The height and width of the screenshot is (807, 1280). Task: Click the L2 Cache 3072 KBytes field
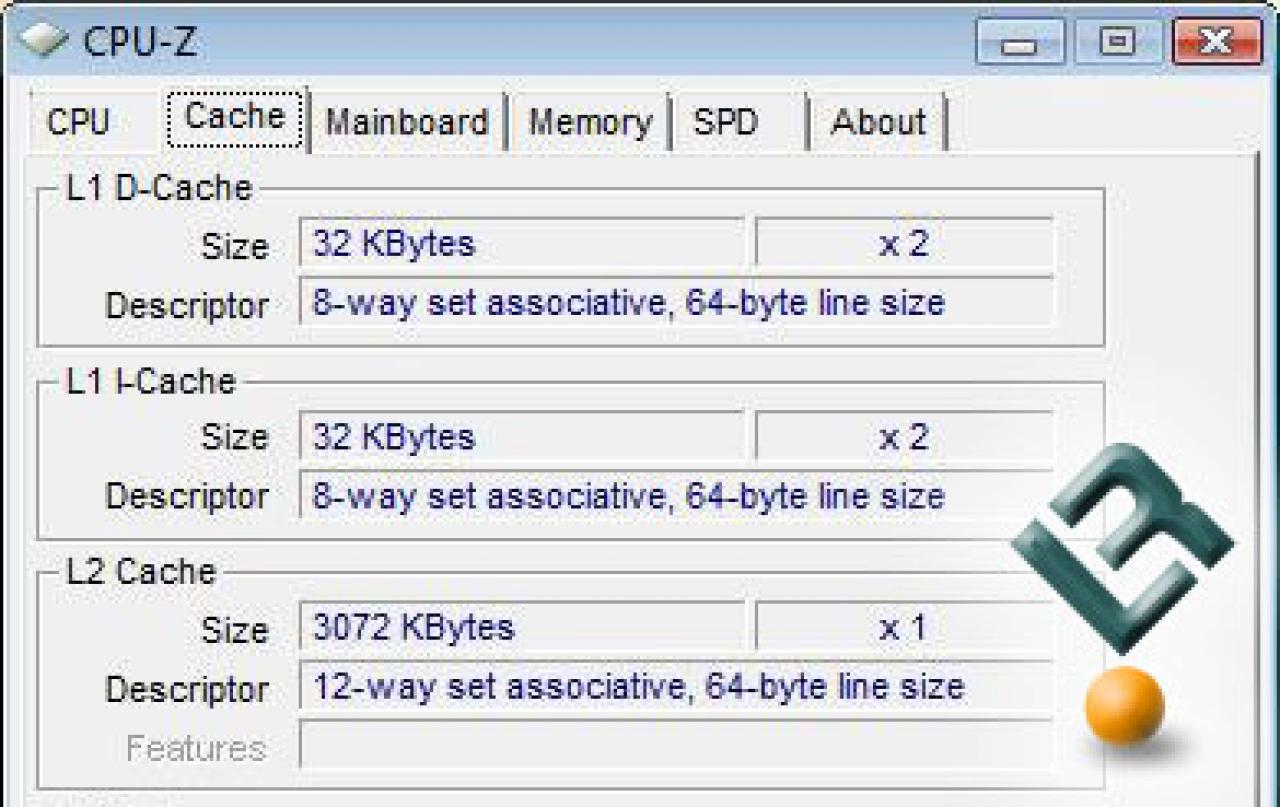(521, 627)
